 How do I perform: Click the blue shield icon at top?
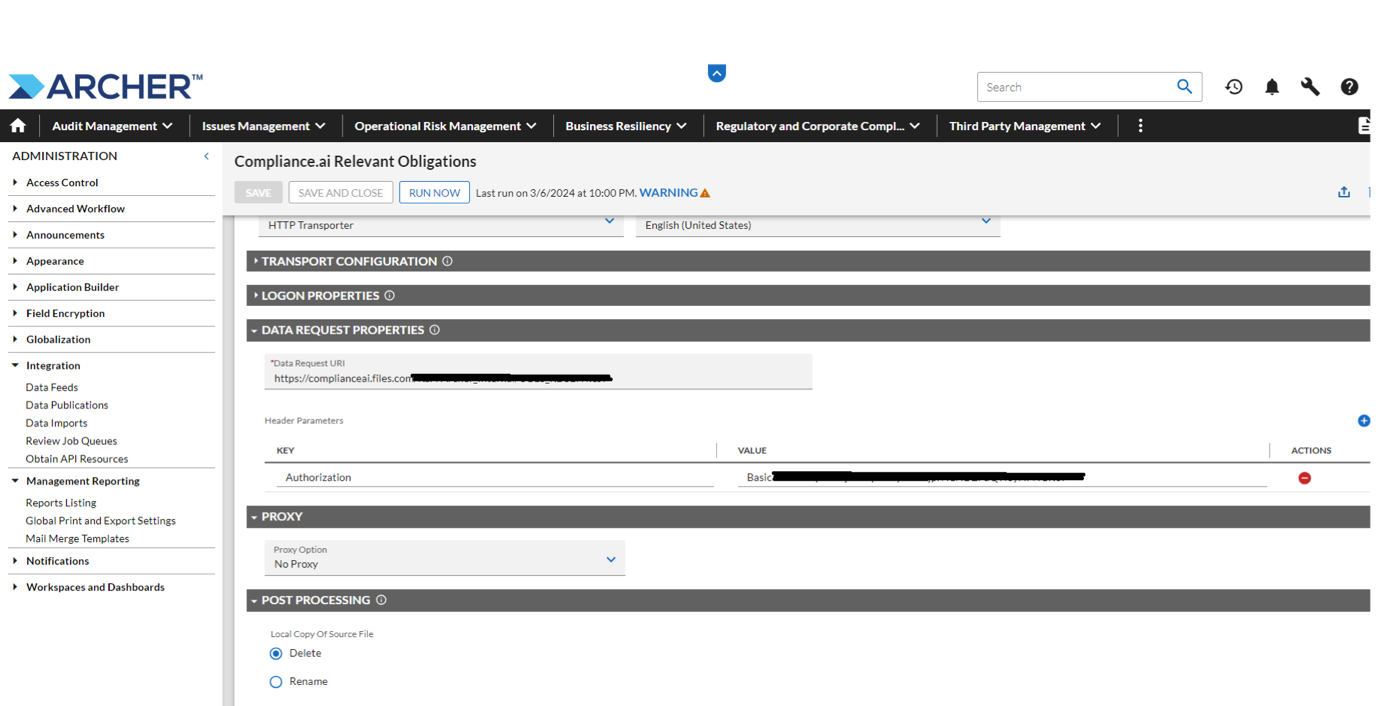coord(717,73)
